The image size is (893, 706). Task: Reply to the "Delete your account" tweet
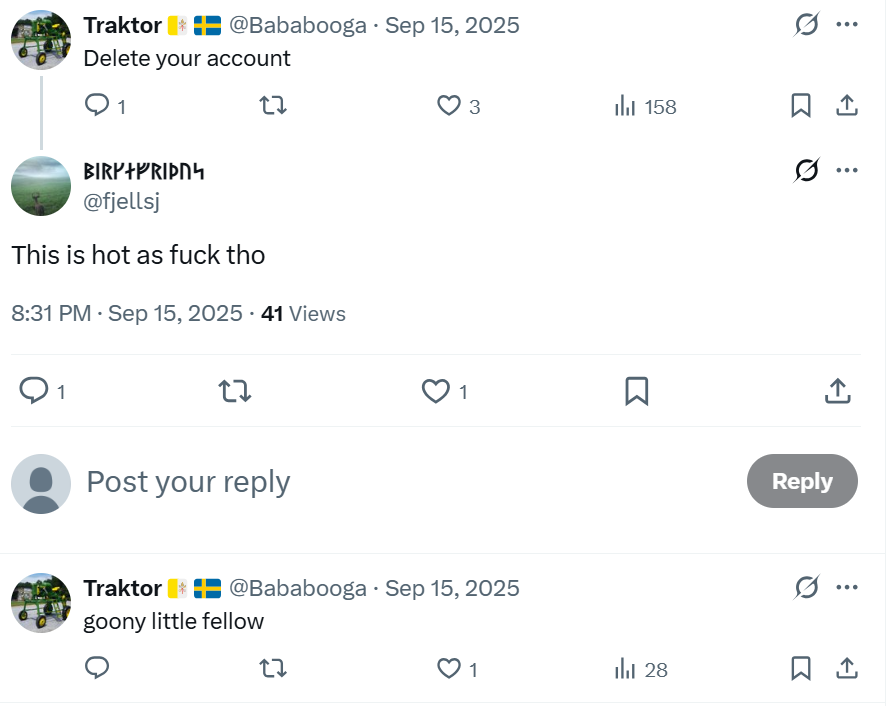tap(97, 106)
